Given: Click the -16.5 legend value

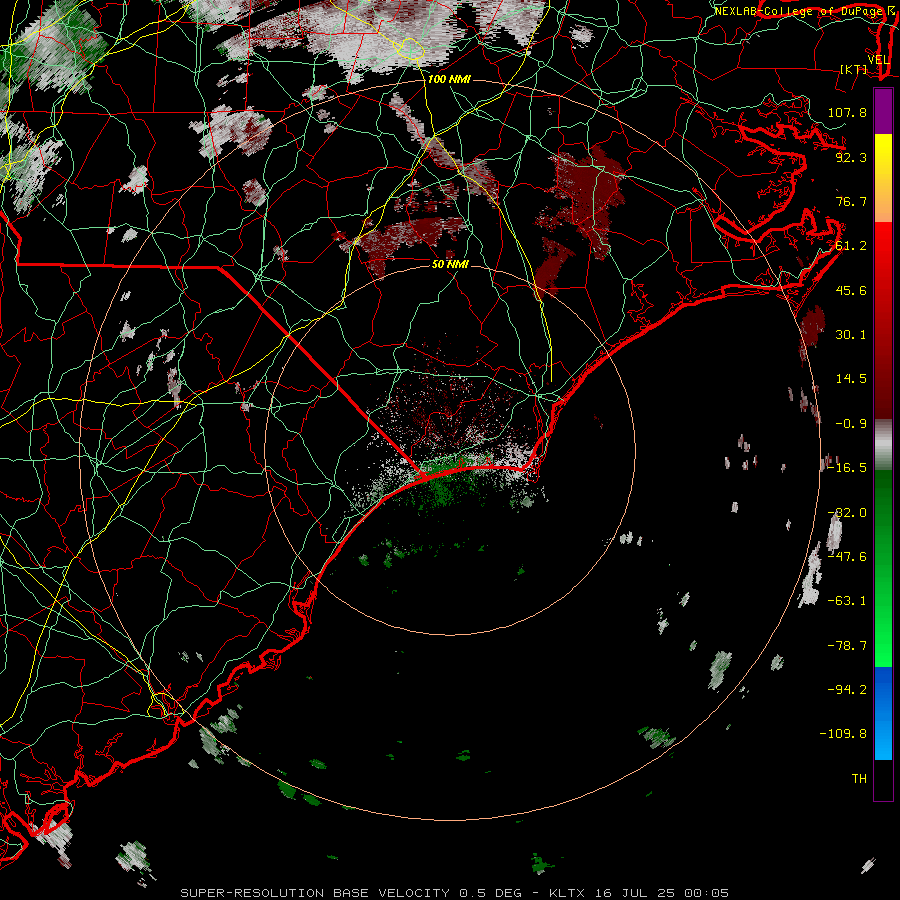Looking at the screenshot, I should click(847, 468).
